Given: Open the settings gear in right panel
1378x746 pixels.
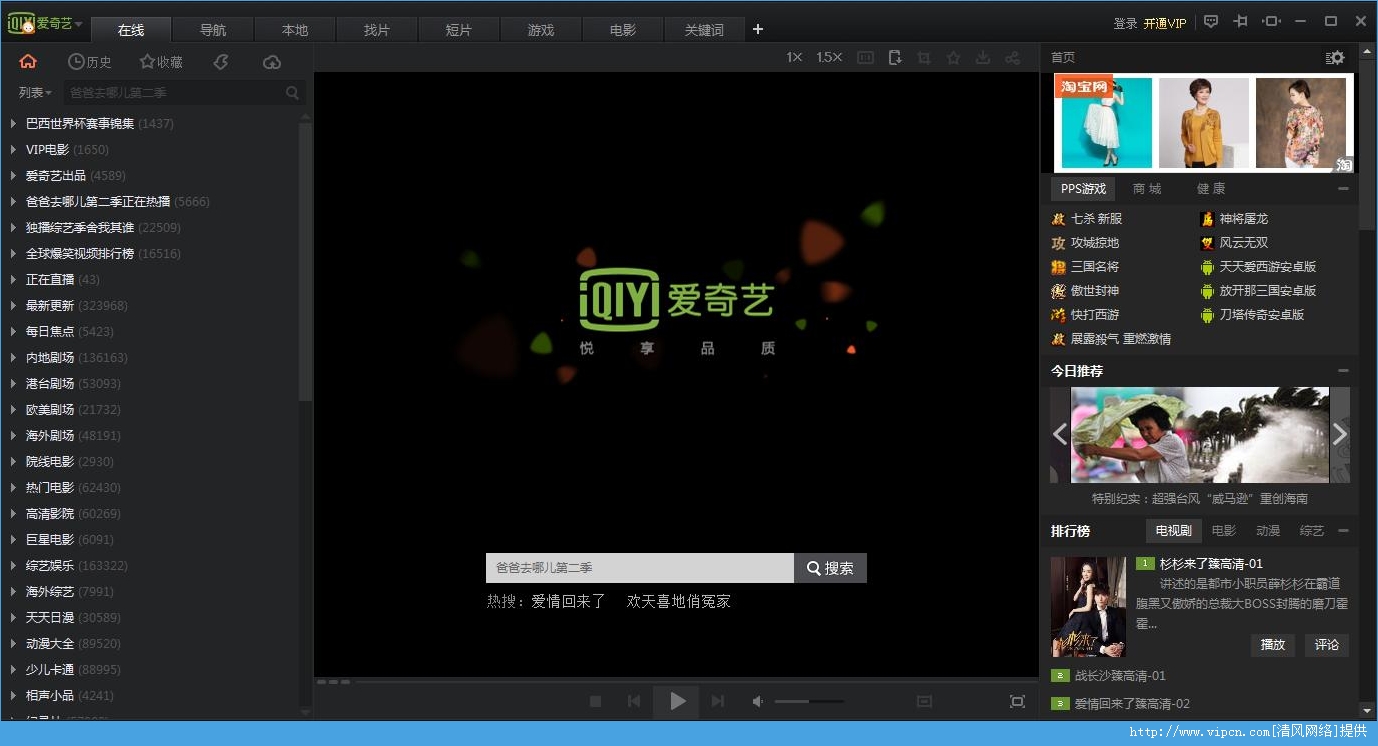Looking at the screenshot, I should pos(1335,58).
